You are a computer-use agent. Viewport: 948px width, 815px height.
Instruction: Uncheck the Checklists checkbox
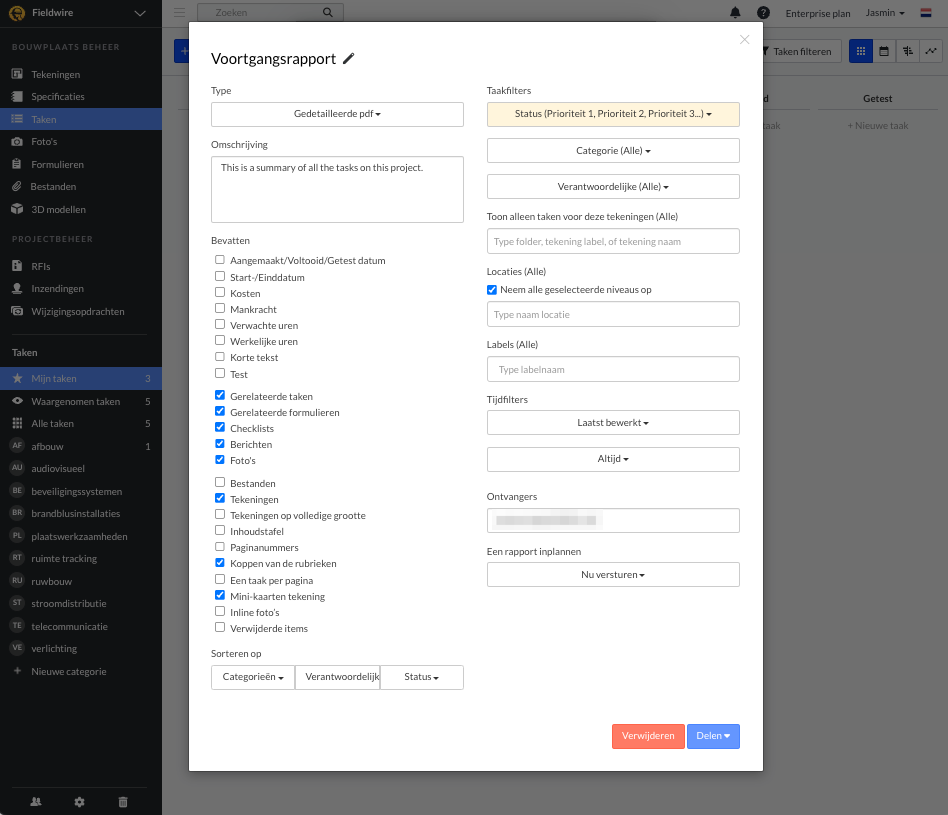(220, 428)
